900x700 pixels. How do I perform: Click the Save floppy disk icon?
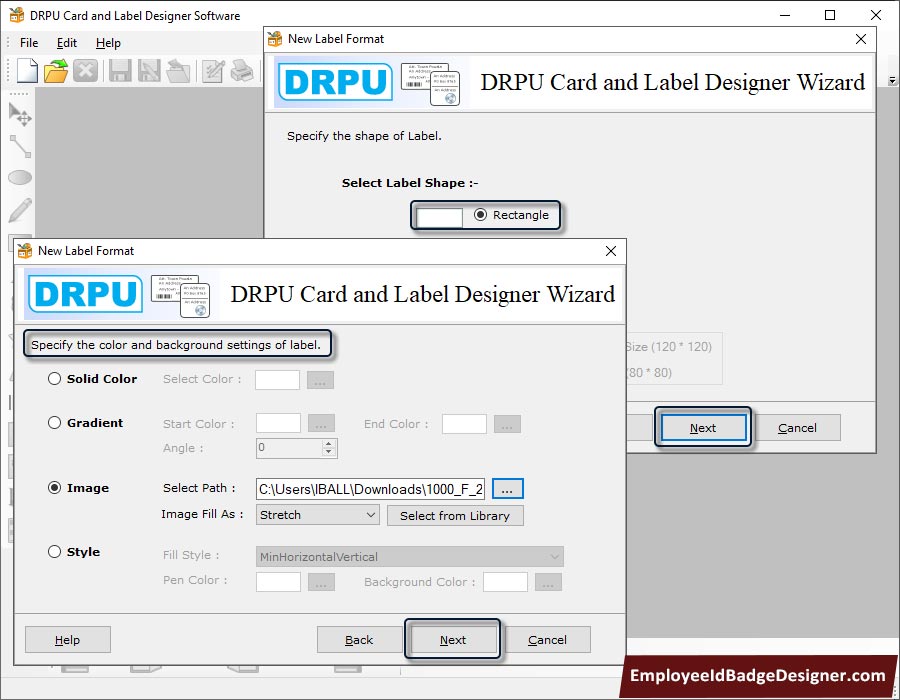point(120,71)
